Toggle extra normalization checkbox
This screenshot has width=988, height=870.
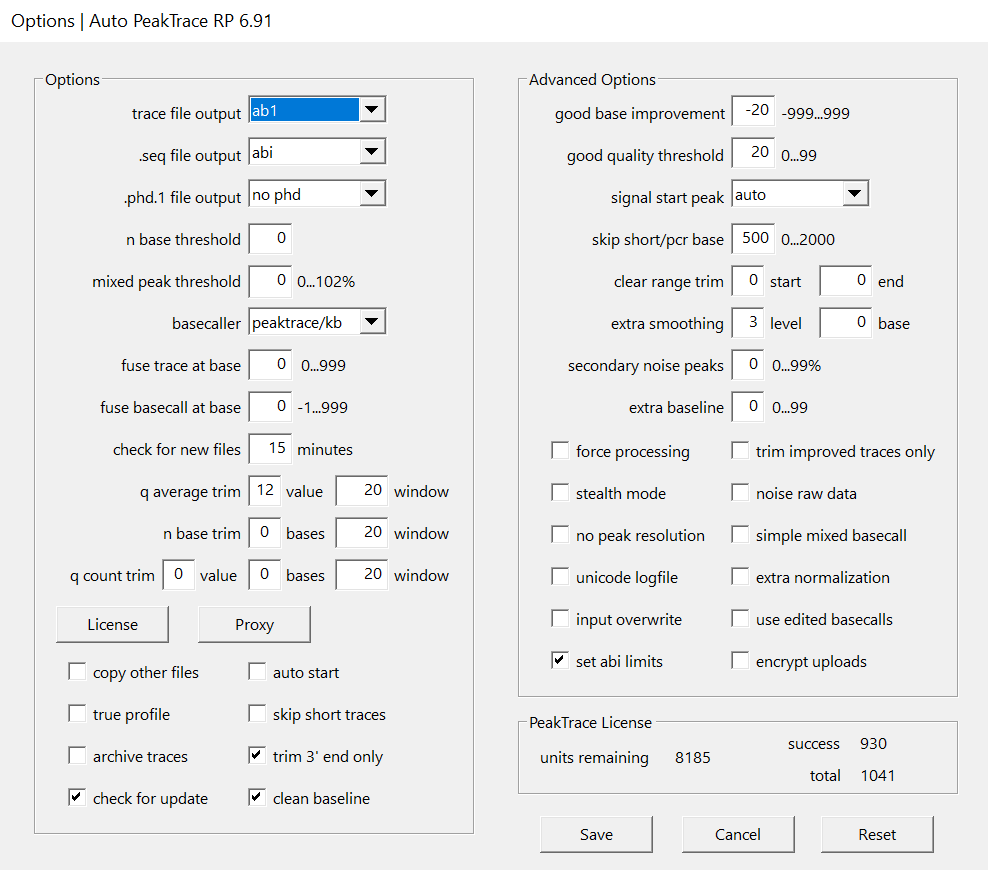point(740,576)
